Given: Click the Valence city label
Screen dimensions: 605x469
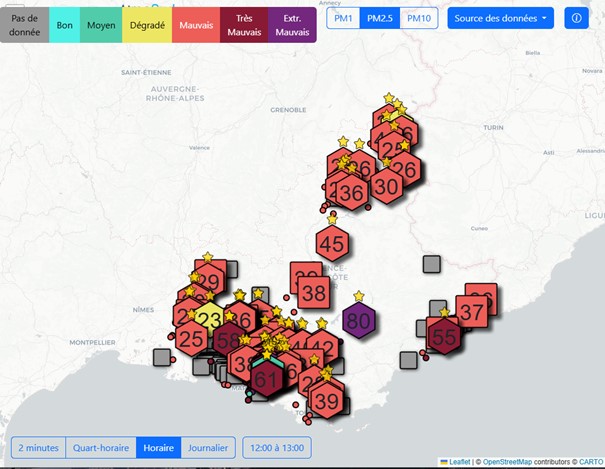Looking at the screenshot, I should (199, 148).
